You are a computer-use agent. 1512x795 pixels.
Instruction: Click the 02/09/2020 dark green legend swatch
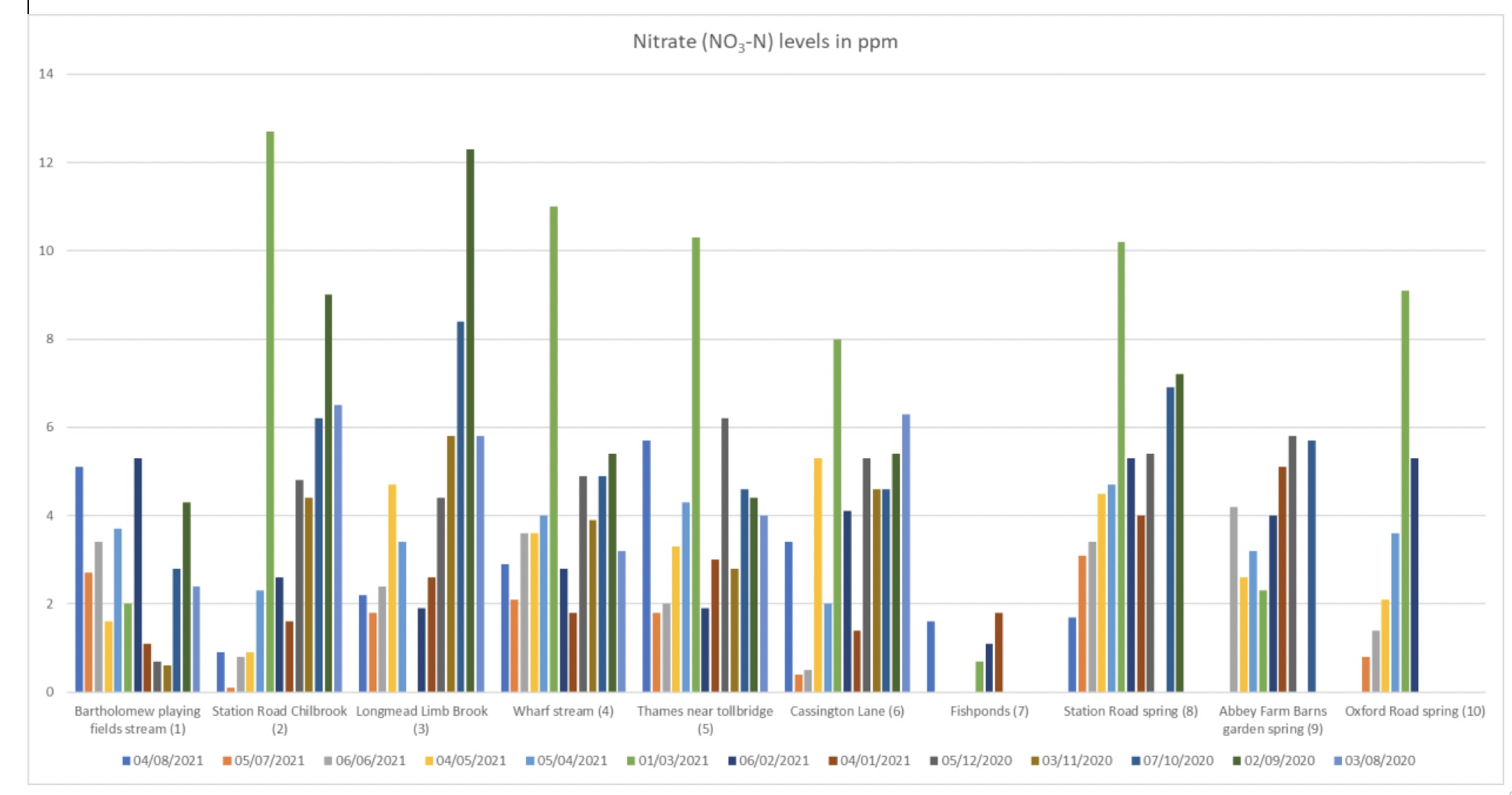pos(1236,760)
